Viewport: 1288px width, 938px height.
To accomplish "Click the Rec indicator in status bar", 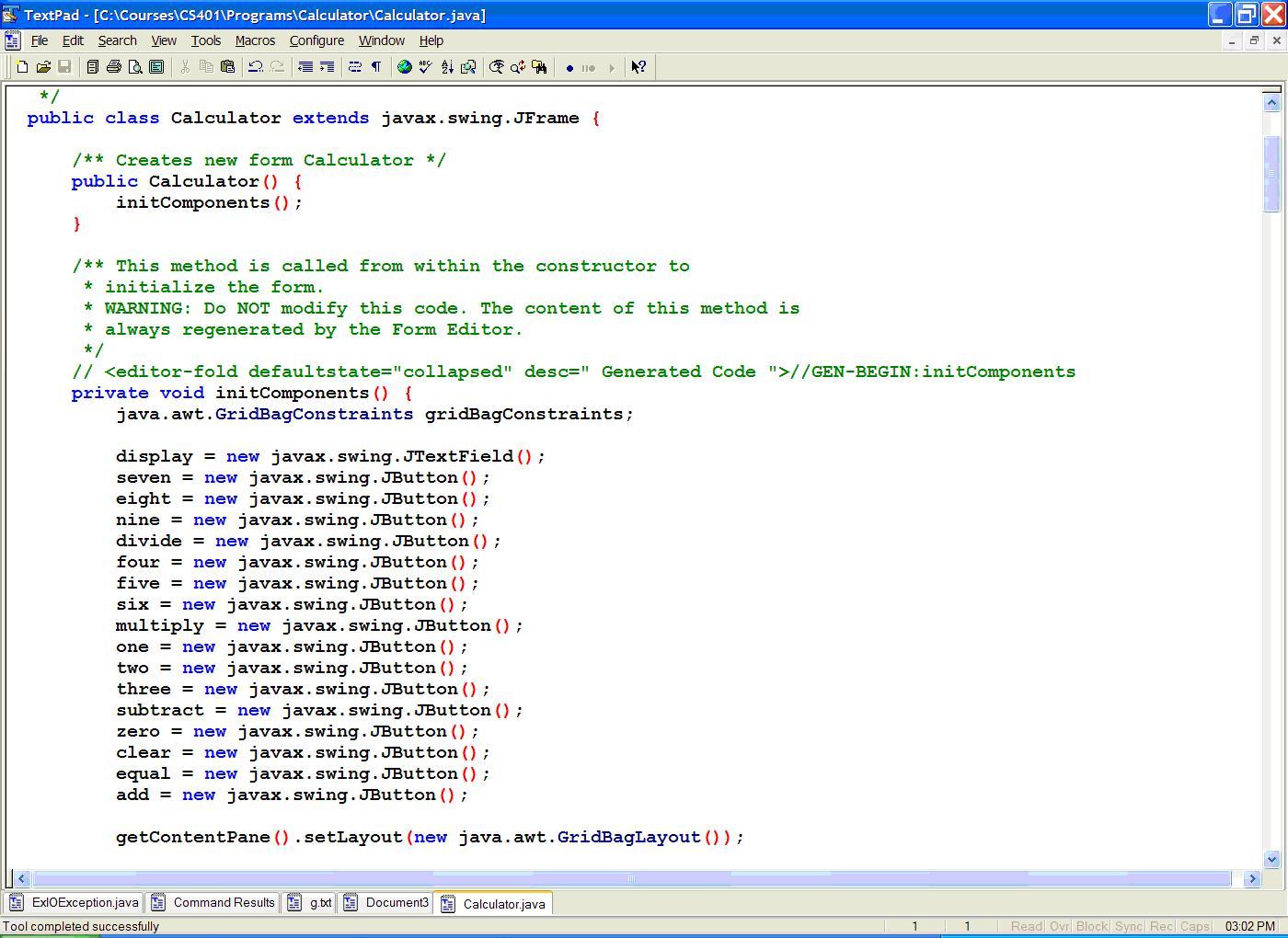I will click(x=1162, y=926).
